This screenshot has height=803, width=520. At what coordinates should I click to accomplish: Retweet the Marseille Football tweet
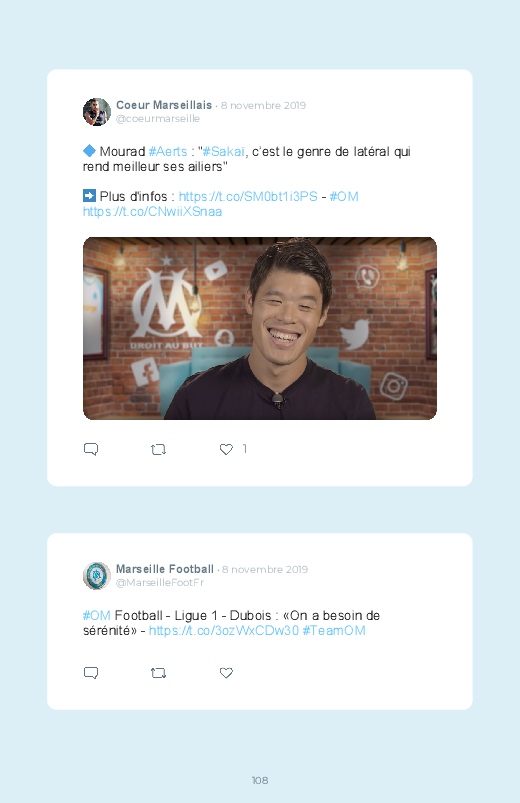coord(158,673)
